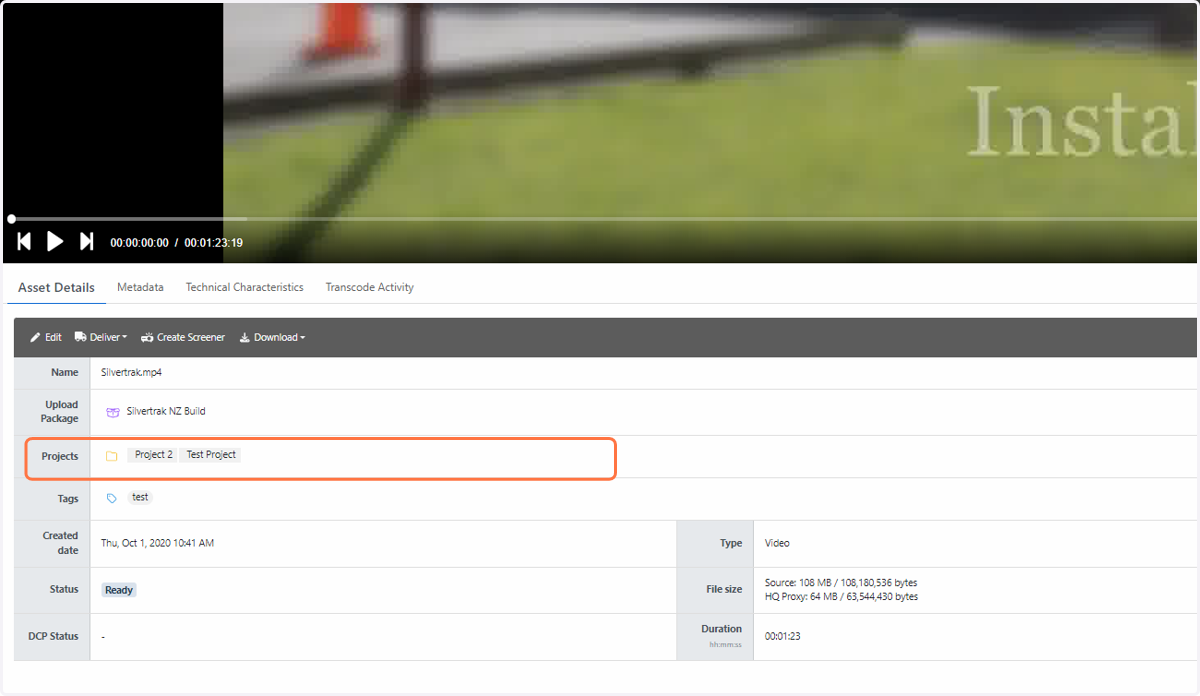Expand the Download dropdown

click(x=272, y=337)
